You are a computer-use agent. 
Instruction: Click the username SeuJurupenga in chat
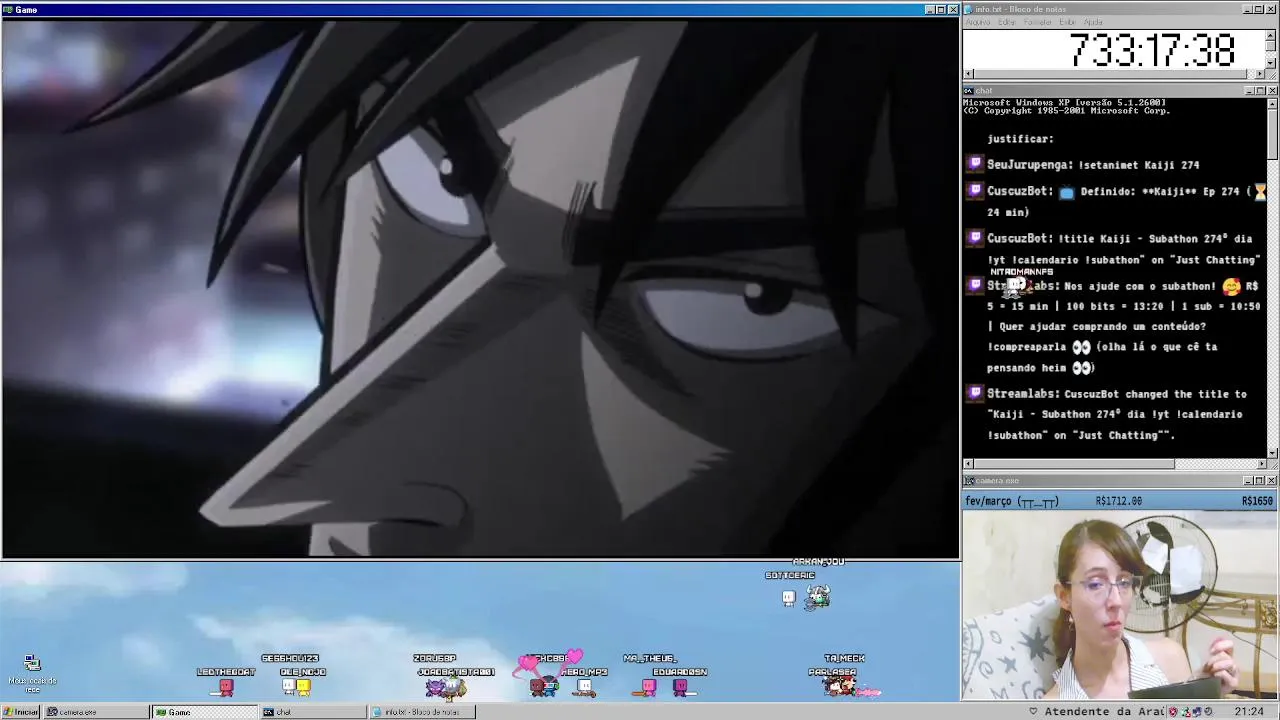(1029, 165)
